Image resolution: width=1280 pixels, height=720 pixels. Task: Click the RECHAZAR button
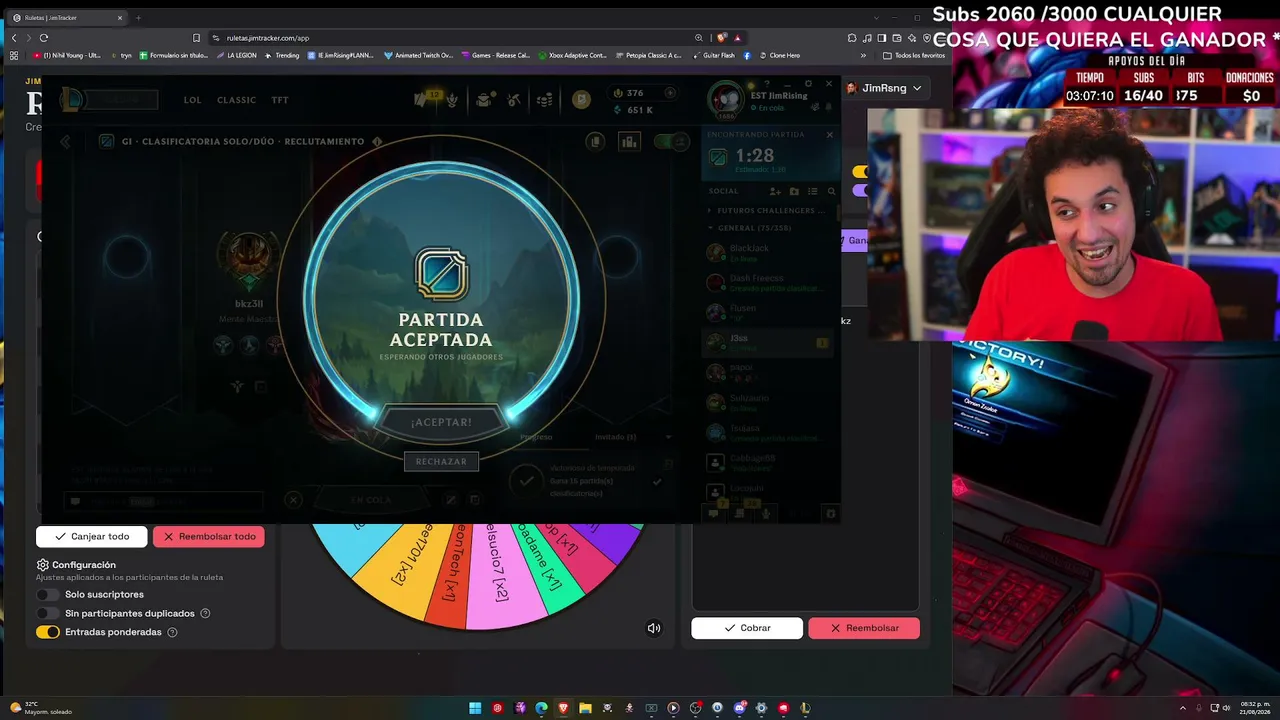coord(441,461)
